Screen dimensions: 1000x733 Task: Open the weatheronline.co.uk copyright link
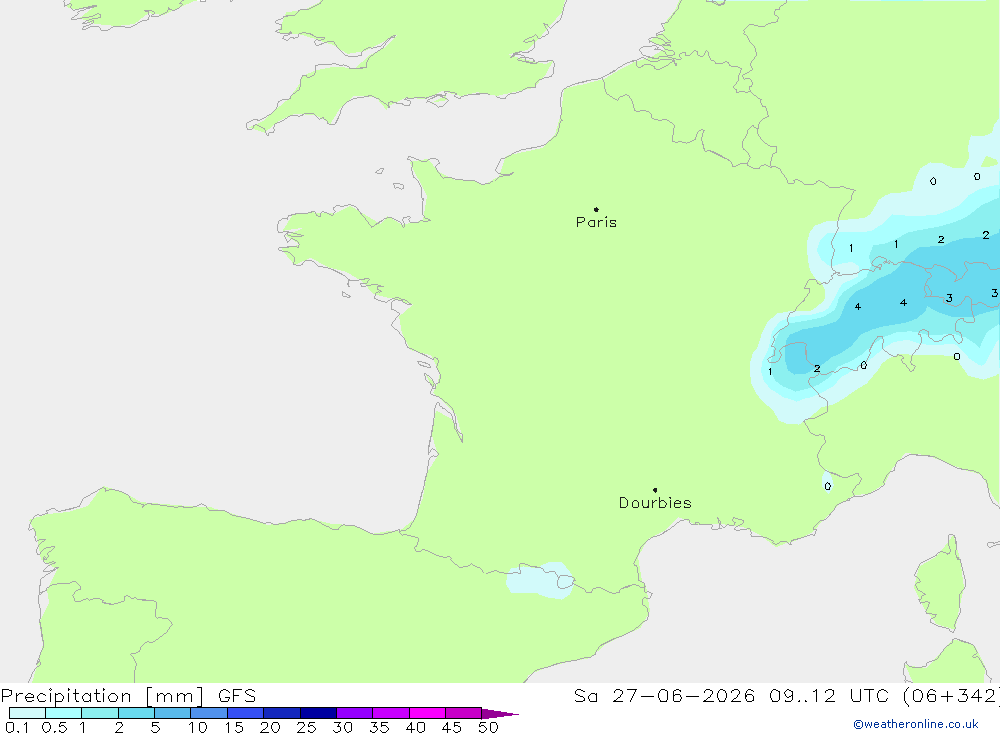[916, 724]
